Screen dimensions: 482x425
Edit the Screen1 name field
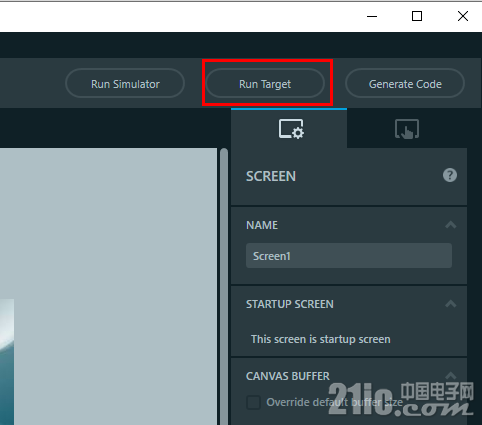(x=349, y=256)
